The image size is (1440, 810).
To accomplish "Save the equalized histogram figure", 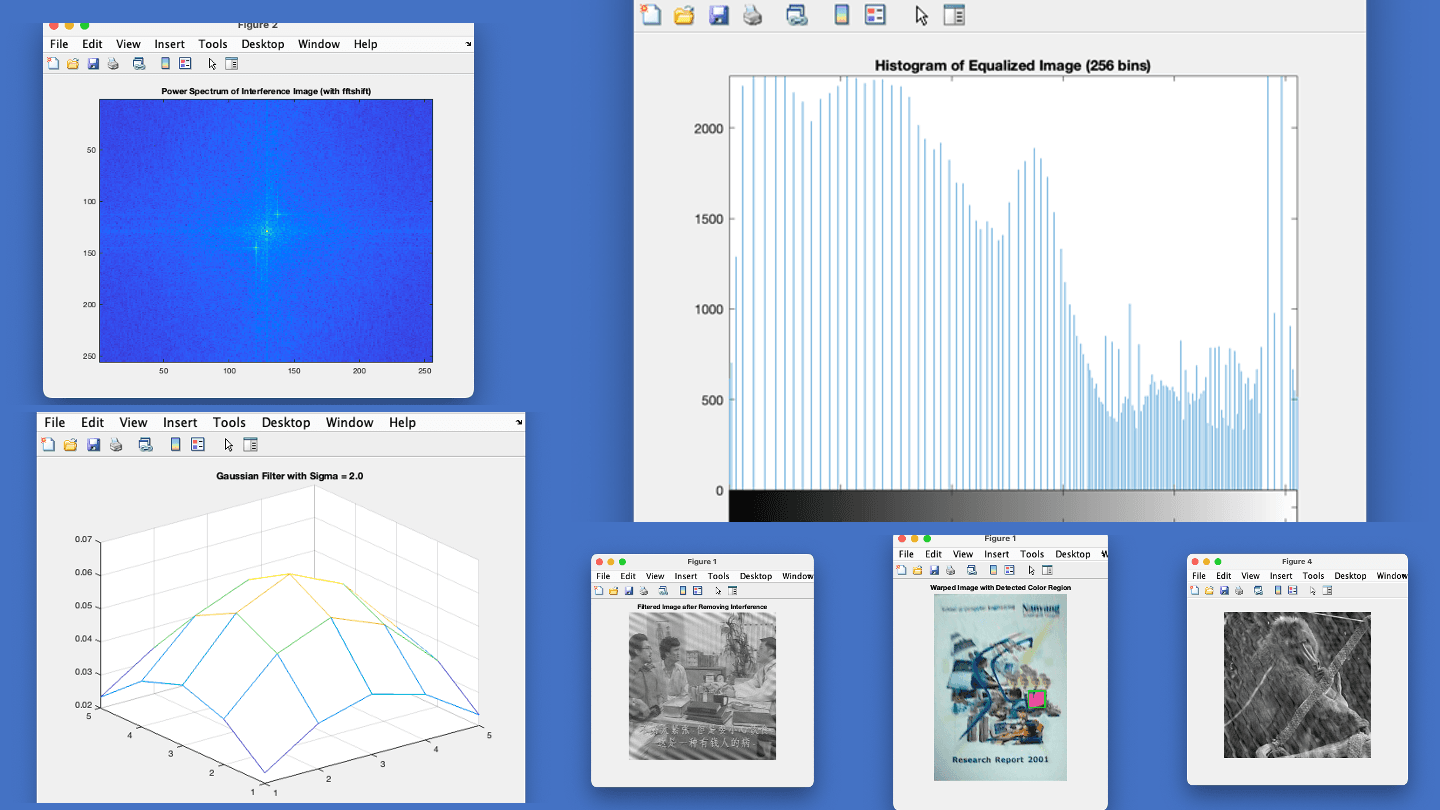I will pyautogui.click(x=719, y=15).
